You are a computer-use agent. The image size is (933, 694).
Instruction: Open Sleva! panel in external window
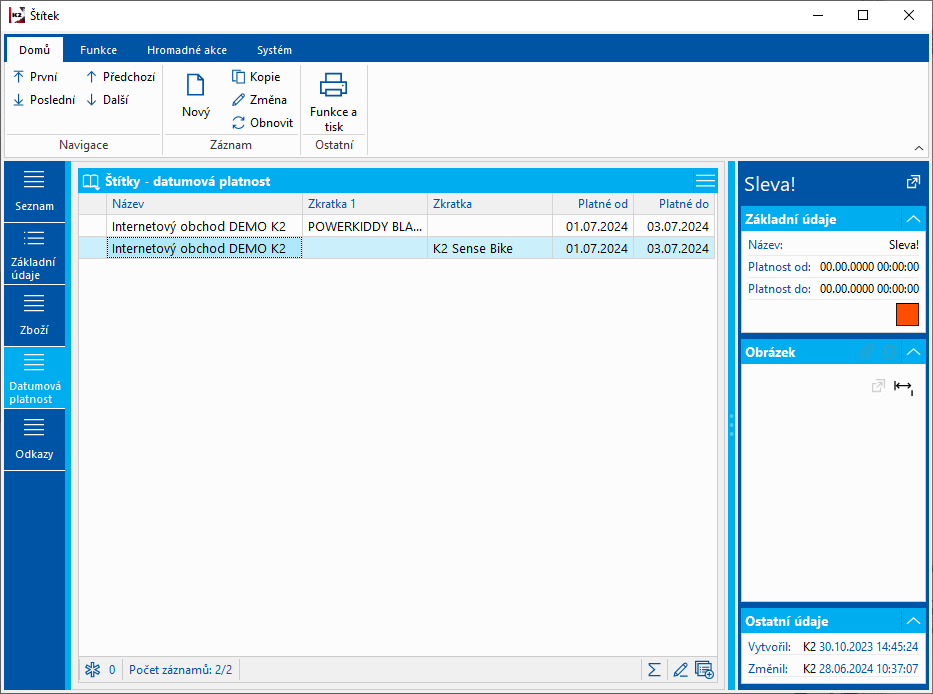(912, 183)
